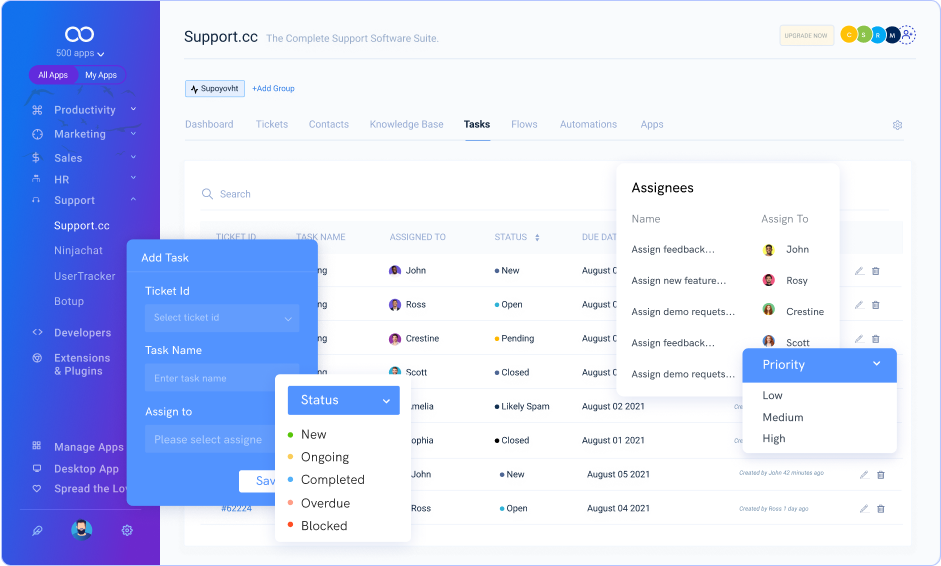Click the +Add Group link

pos(273,89)
